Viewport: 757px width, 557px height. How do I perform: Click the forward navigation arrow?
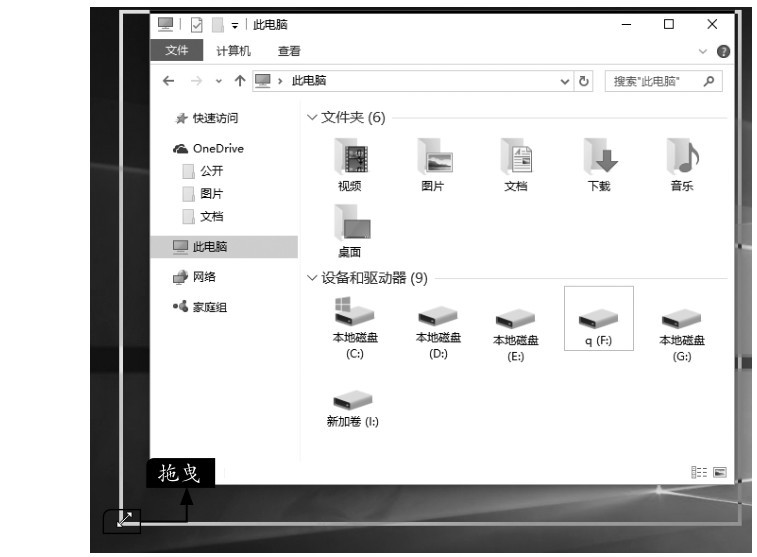pos(196,81)
